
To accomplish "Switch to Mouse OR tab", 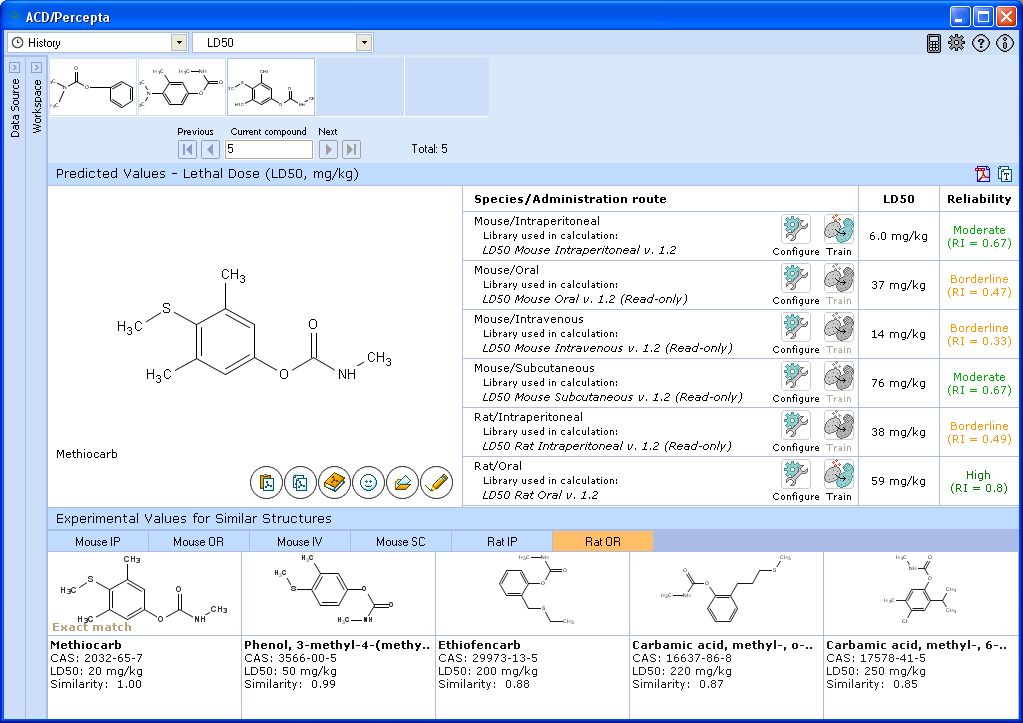I will tap(198, 542).
